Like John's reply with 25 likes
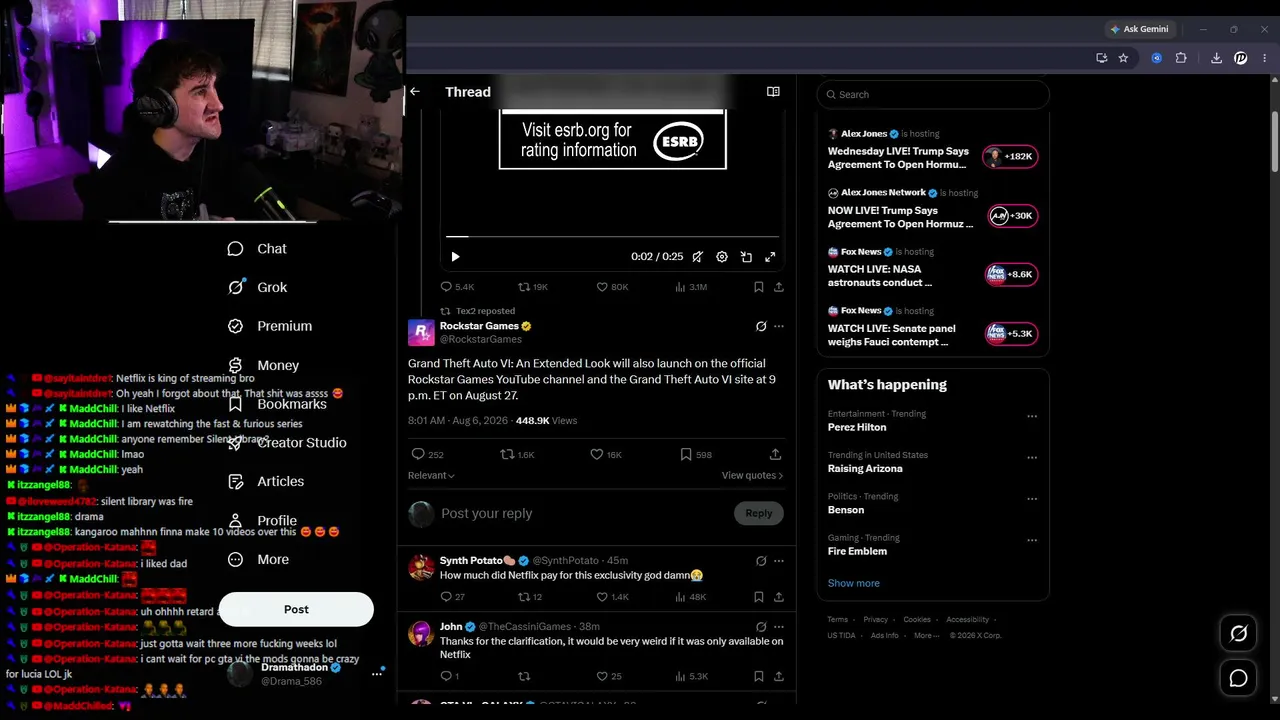 pyautogui.click(x=609, y=676)
